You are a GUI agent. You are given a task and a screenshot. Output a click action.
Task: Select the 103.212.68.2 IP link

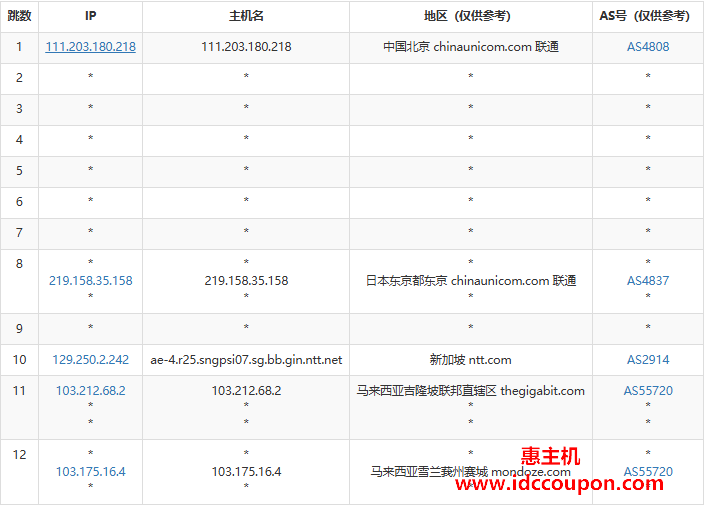coord(90,391)
